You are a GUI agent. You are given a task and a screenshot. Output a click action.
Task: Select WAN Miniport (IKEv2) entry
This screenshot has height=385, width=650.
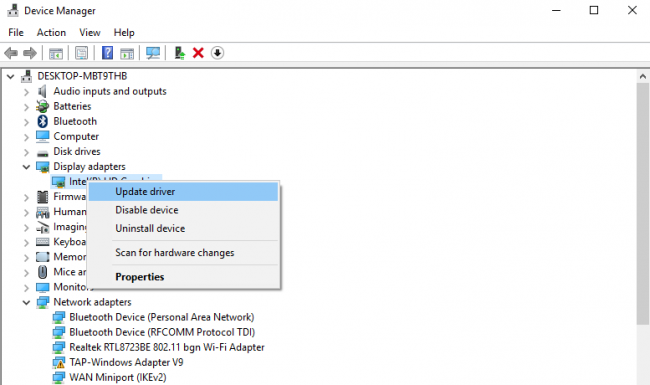click(118, 378)
